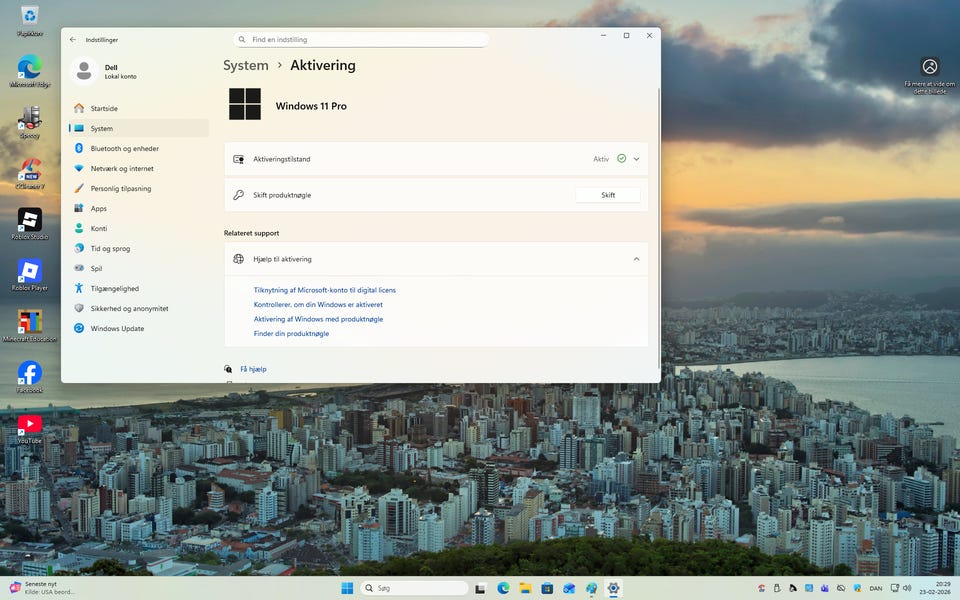Open the Finder din produktnøgle link

[291, 333]
